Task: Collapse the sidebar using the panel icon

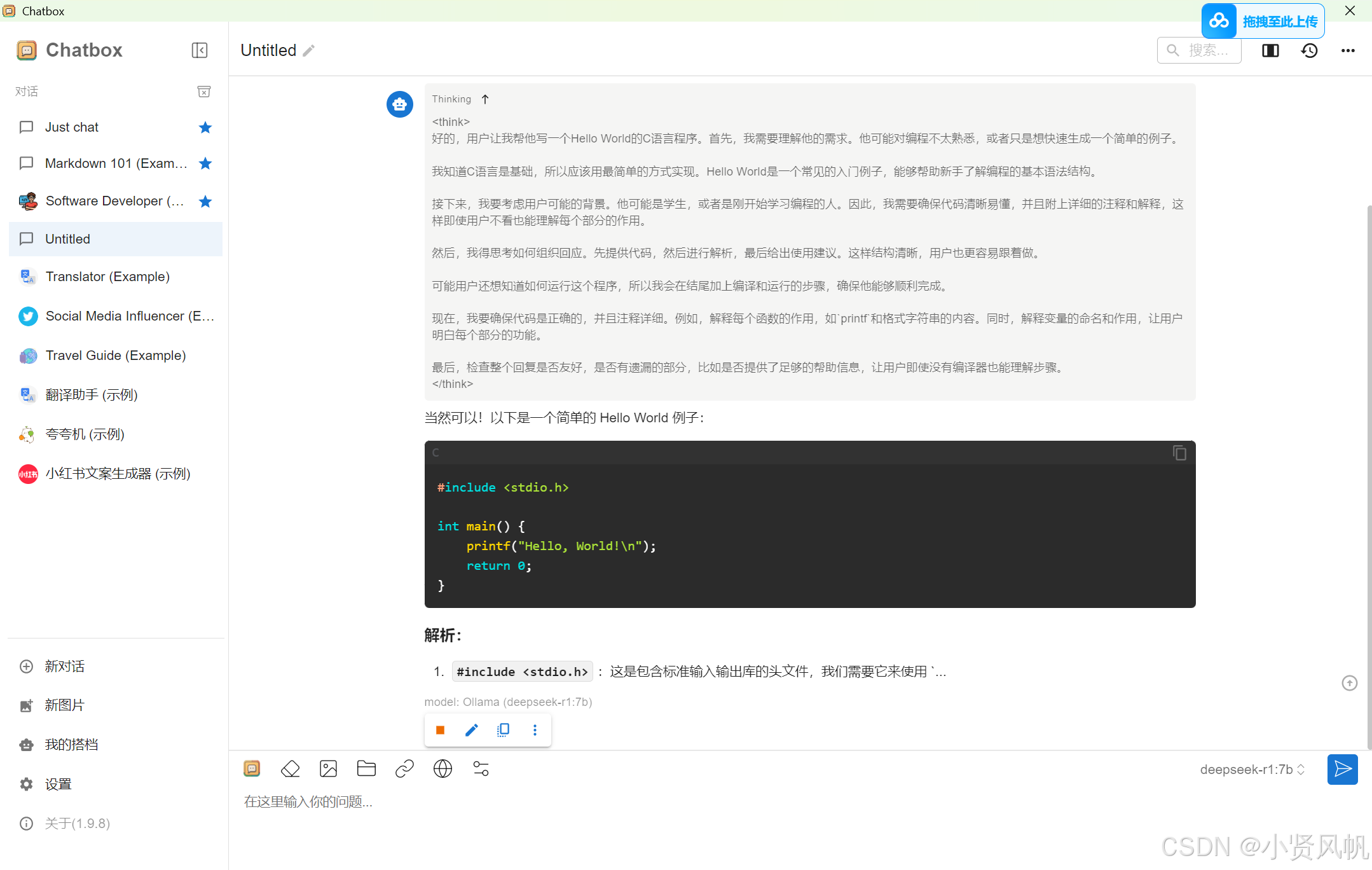Action: tap(200, 50)
